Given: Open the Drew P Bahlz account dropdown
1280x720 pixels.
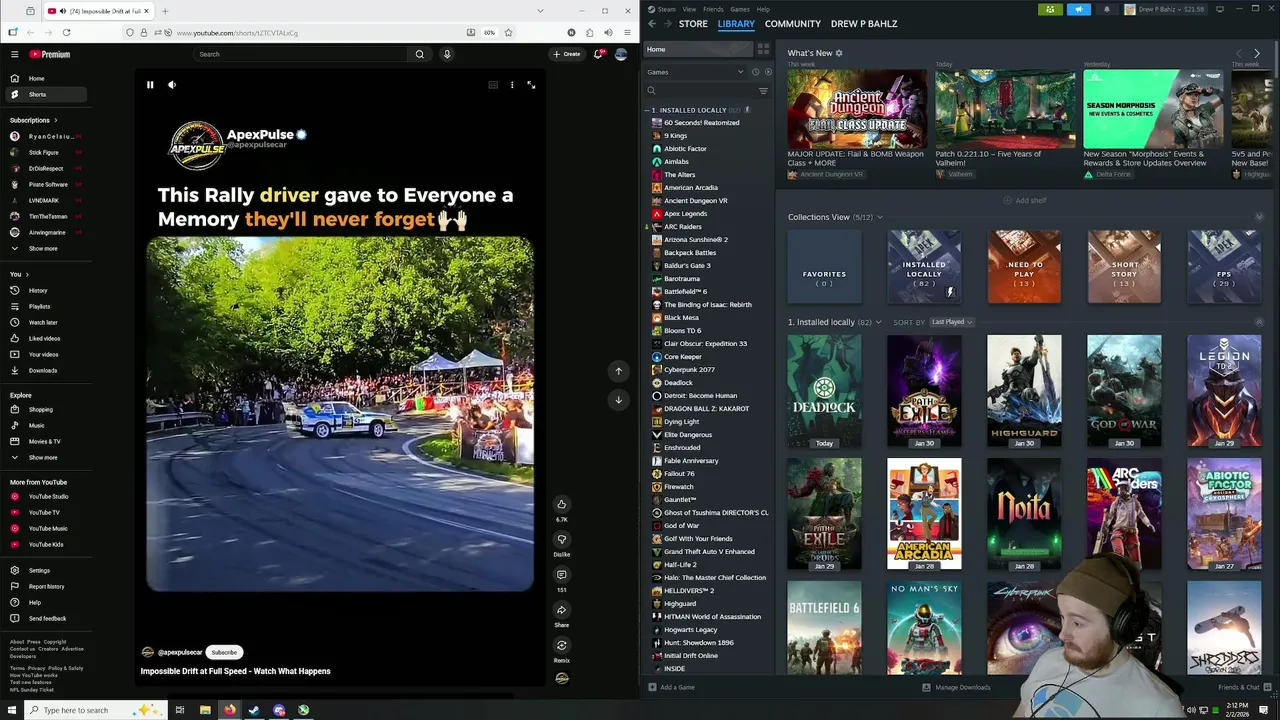Looking at the screenshot, I should pyautogui.click(x=1165, y=9).
